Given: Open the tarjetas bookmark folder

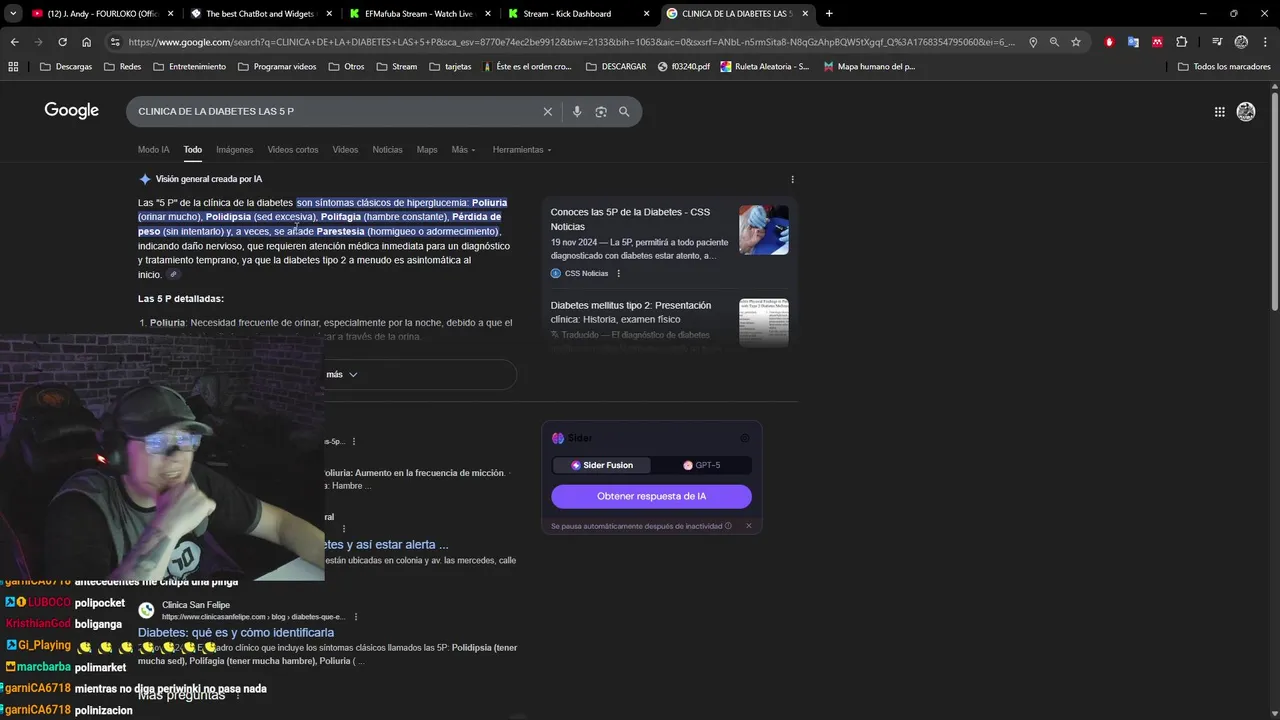Looking at the screenshot, I should point(449,66).
